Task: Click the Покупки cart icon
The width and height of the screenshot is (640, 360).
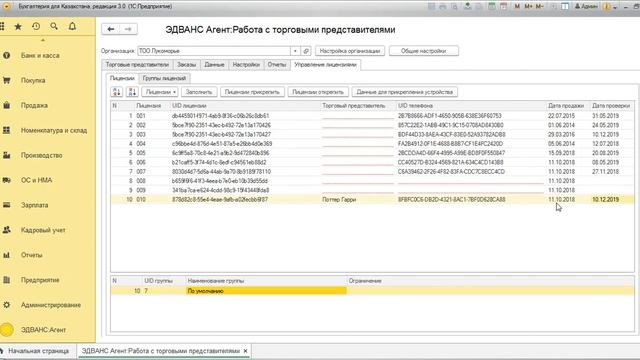Action: coord(7,80)
